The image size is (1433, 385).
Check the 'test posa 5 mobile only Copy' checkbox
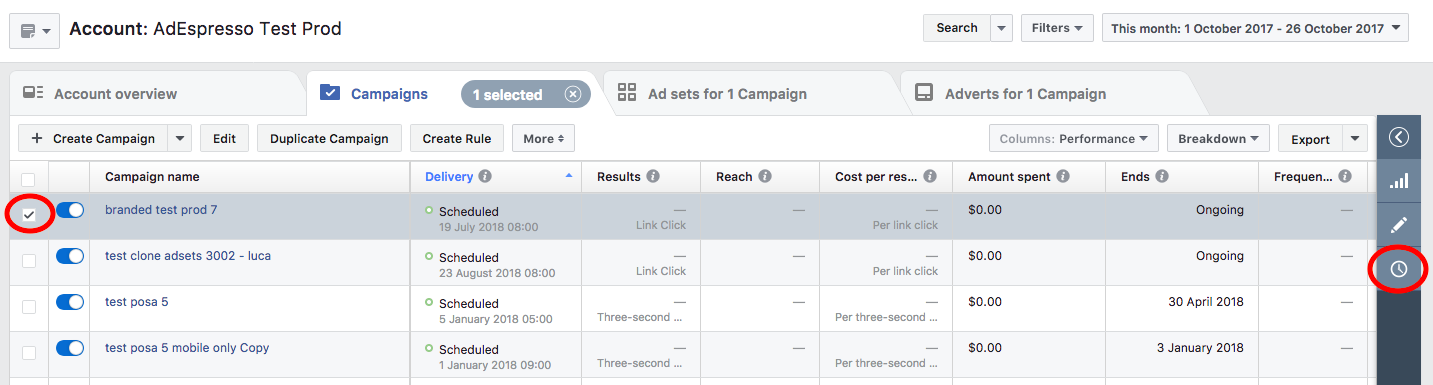pos(29,352)
